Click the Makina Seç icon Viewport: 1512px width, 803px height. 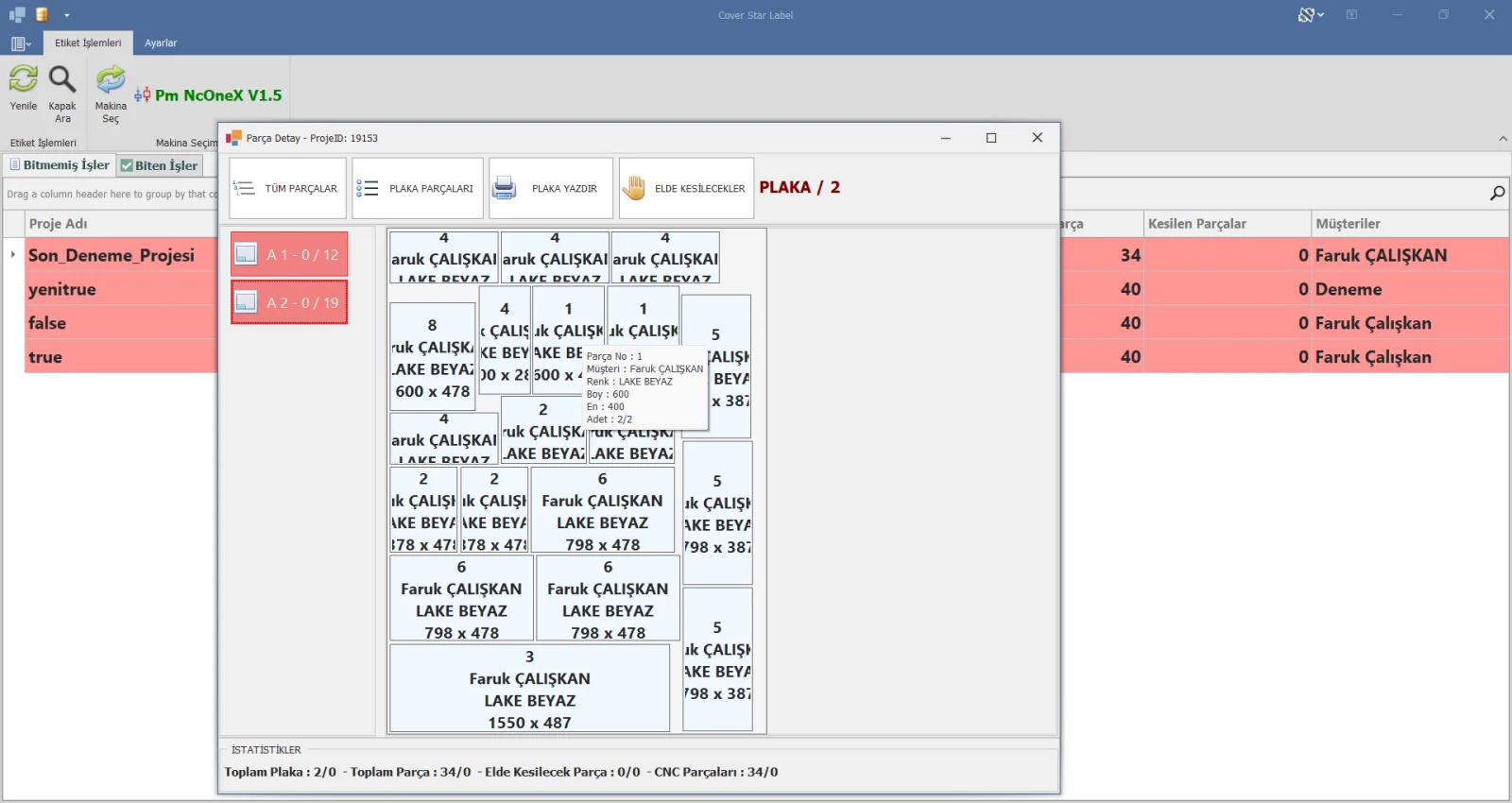(x=111, y=80)
